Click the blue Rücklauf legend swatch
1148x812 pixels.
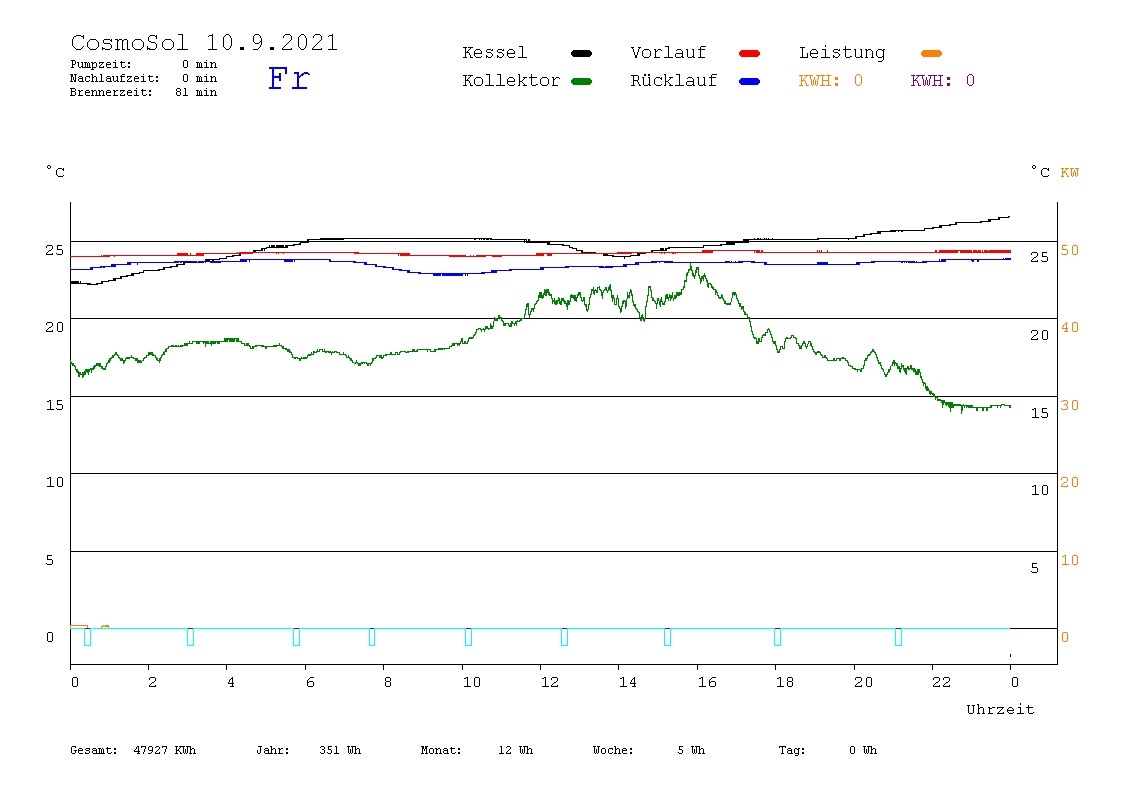point(750,81)
